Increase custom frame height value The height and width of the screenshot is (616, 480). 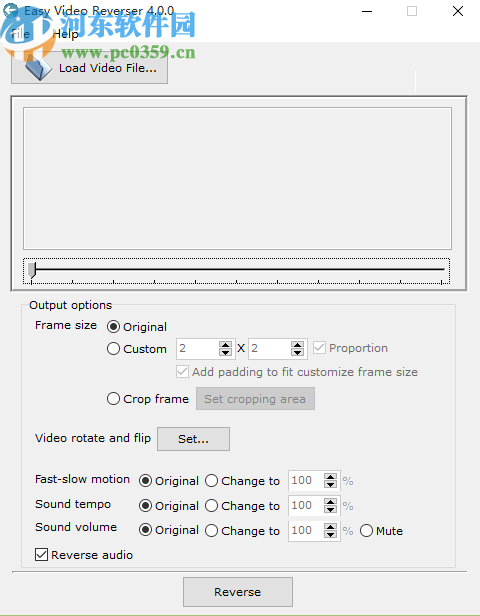[297, 345]
